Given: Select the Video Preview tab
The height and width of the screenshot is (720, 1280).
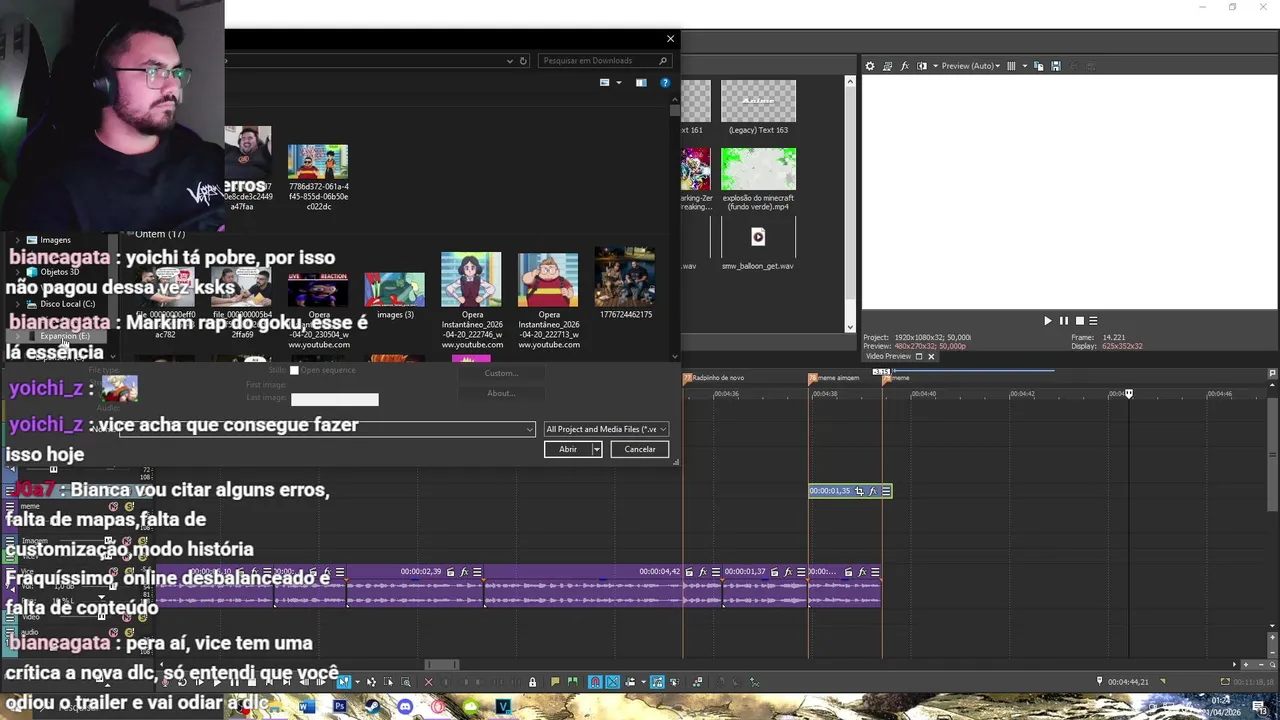Looking at the screenshot, I should point(888,357).
